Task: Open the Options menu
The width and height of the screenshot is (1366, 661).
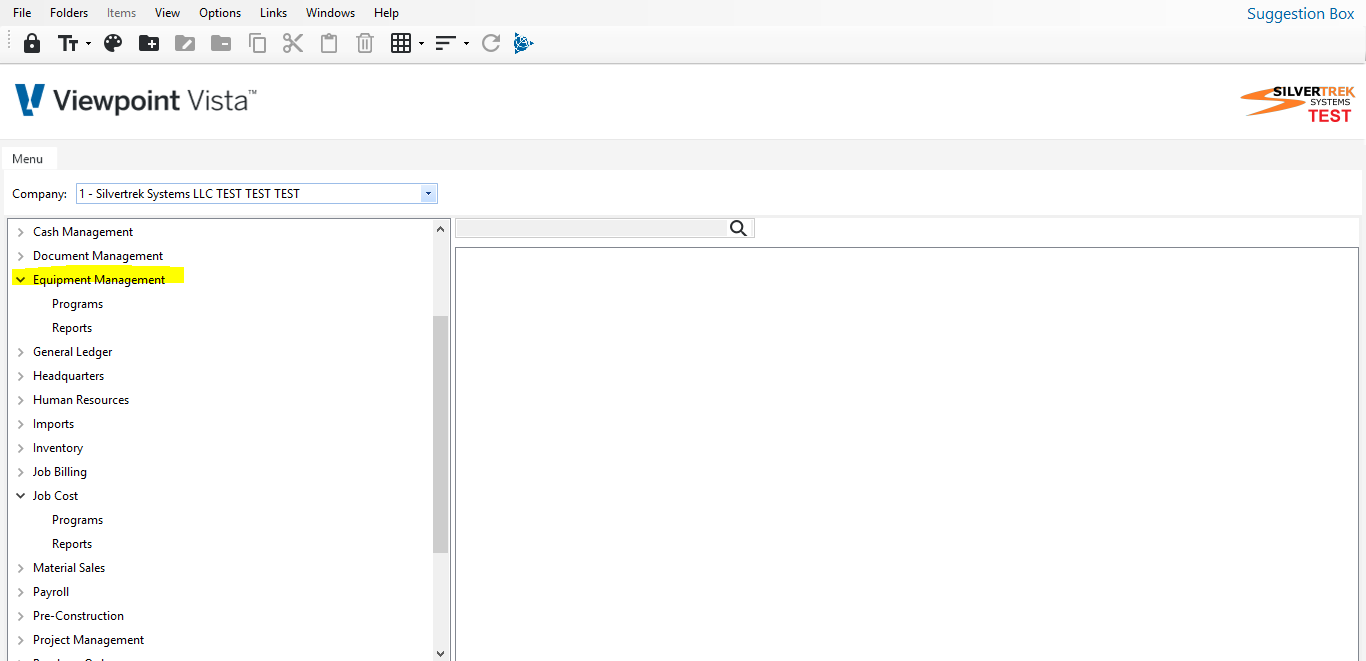Action: point(220,13)
